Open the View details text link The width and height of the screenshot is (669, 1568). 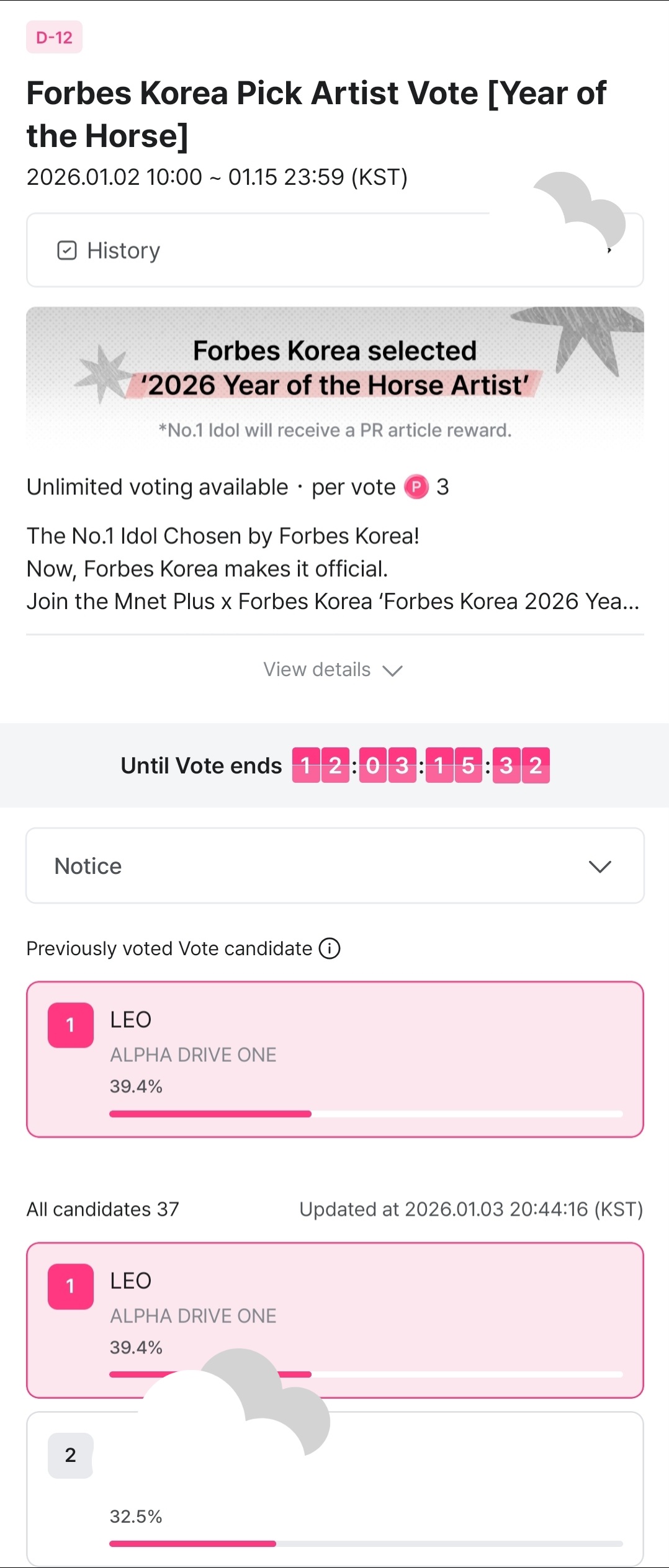point(317,670)
